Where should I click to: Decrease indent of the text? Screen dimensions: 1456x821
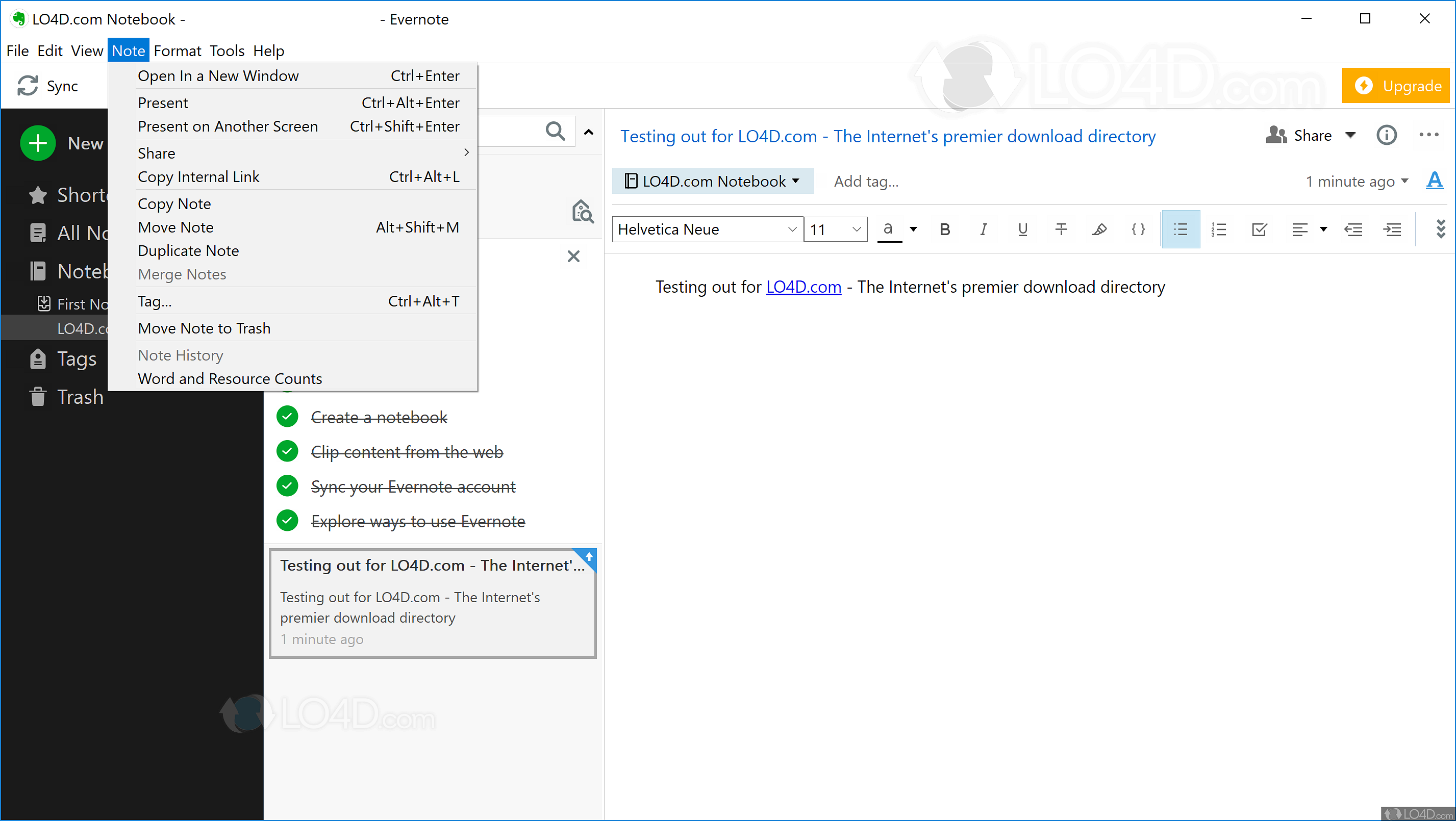click(1353, 229)
